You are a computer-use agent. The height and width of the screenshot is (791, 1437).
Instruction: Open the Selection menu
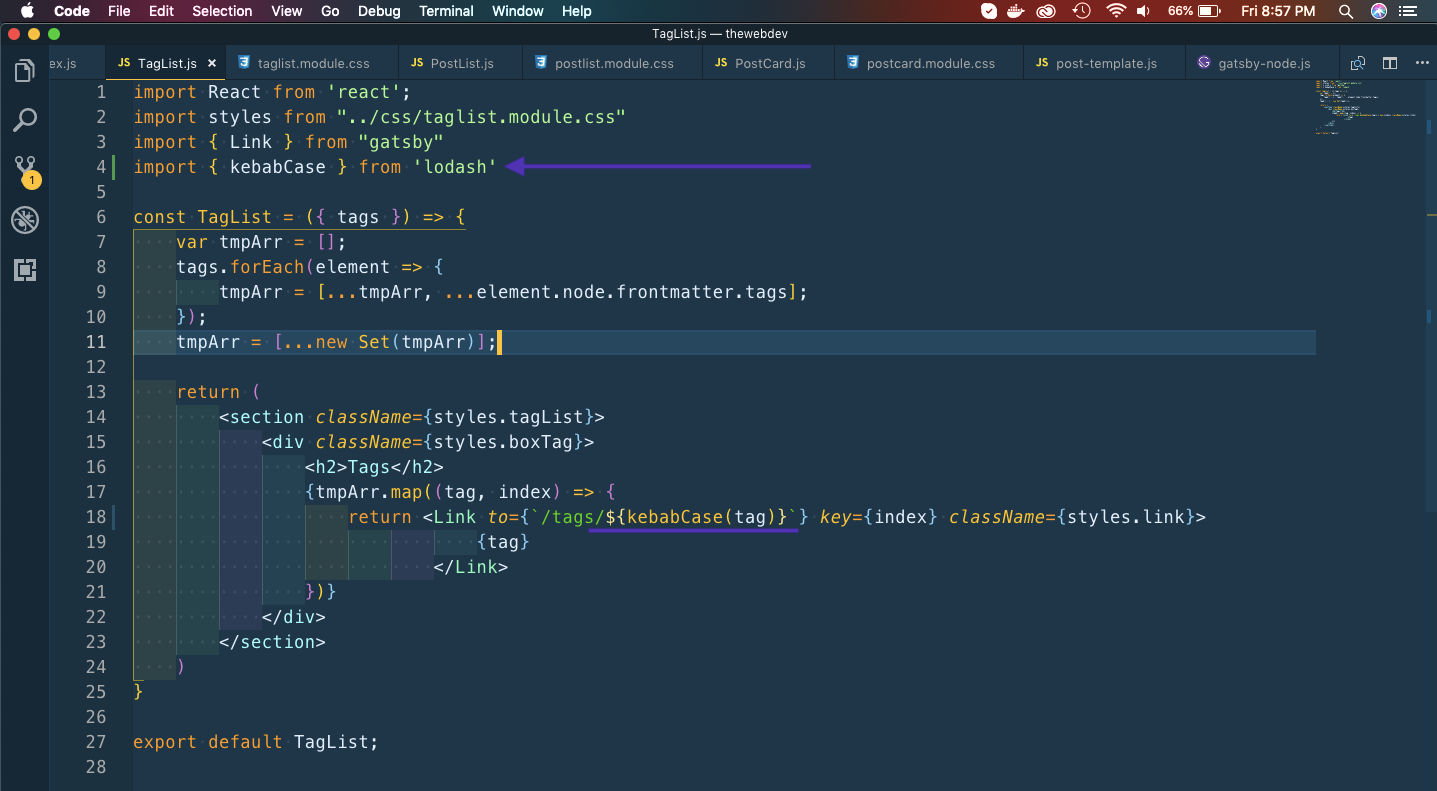coord(222,11)
